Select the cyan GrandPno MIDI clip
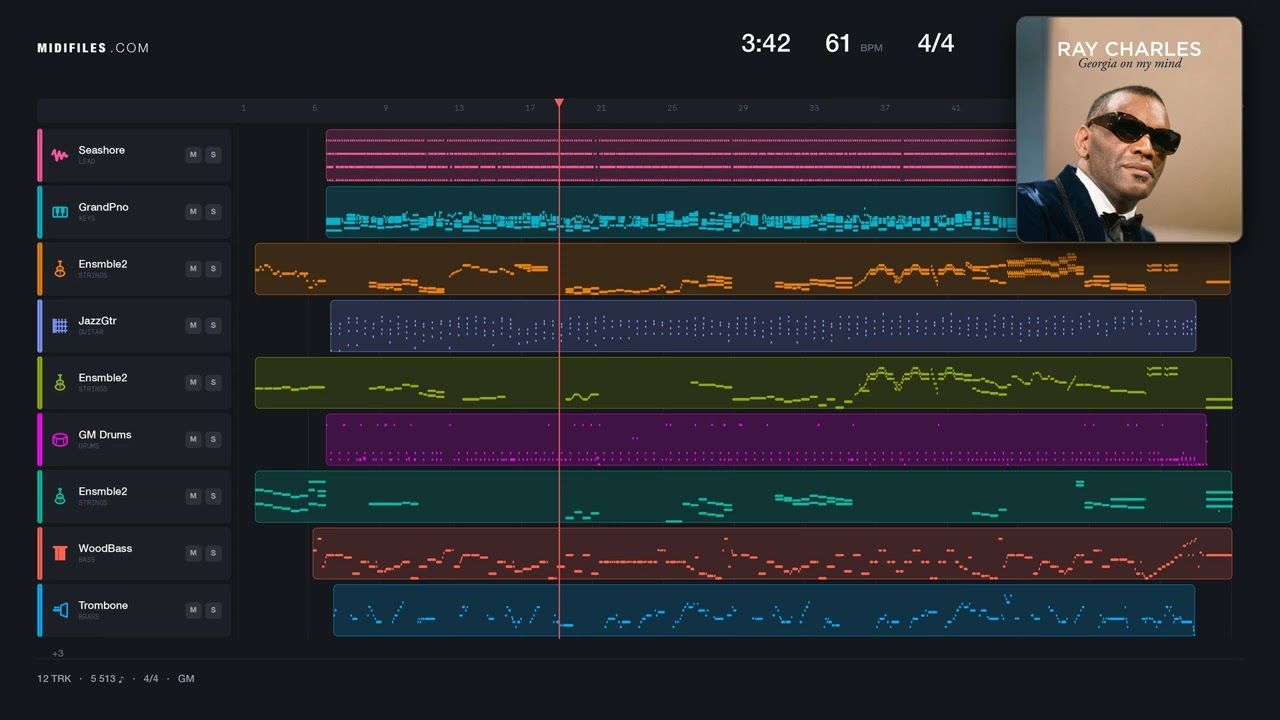Image resolution: width=1280 pixels, height=720 pixels. [671, 212]
